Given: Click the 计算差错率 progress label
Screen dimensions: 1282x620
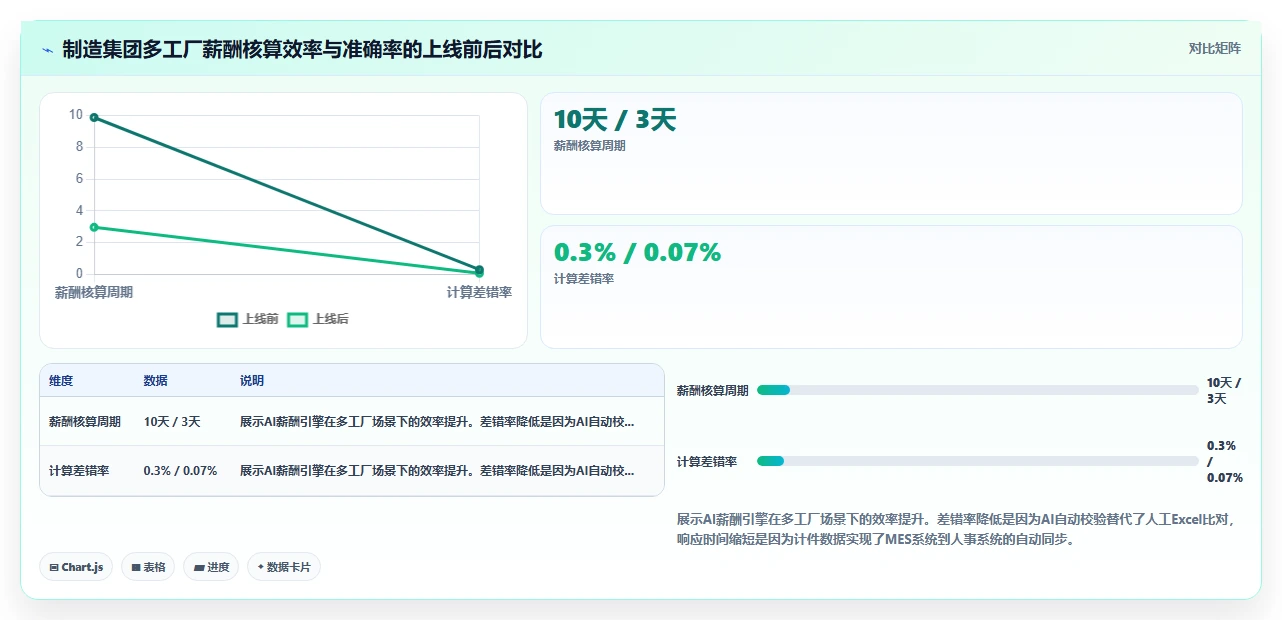Looking at the screenshot, I should click(x=707, y=462).
